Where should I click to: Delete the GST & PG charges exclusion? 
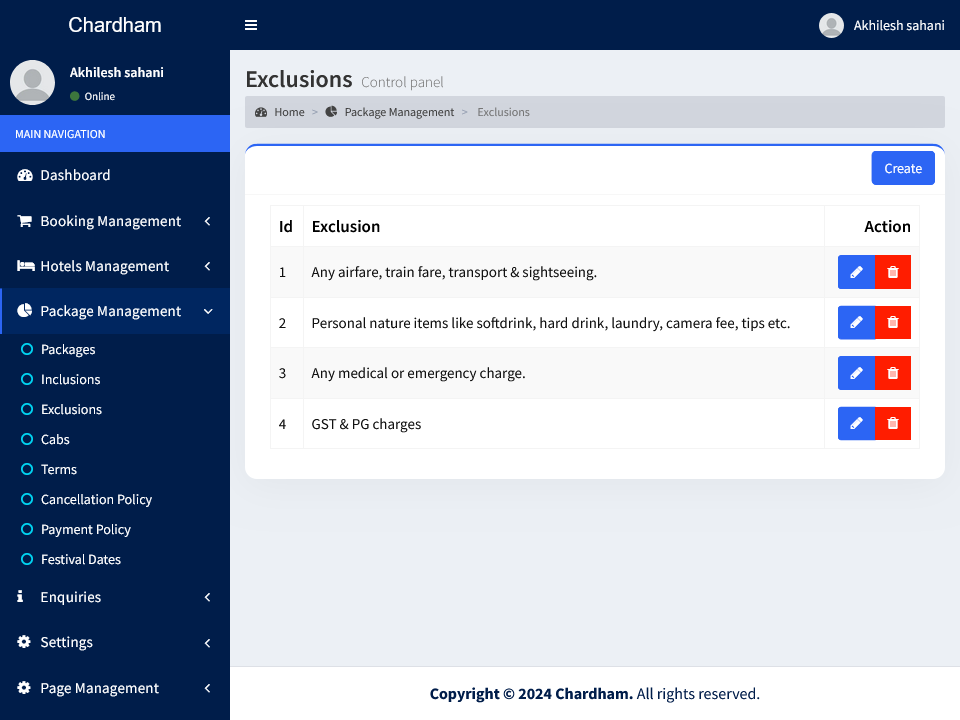coord(893,424)
